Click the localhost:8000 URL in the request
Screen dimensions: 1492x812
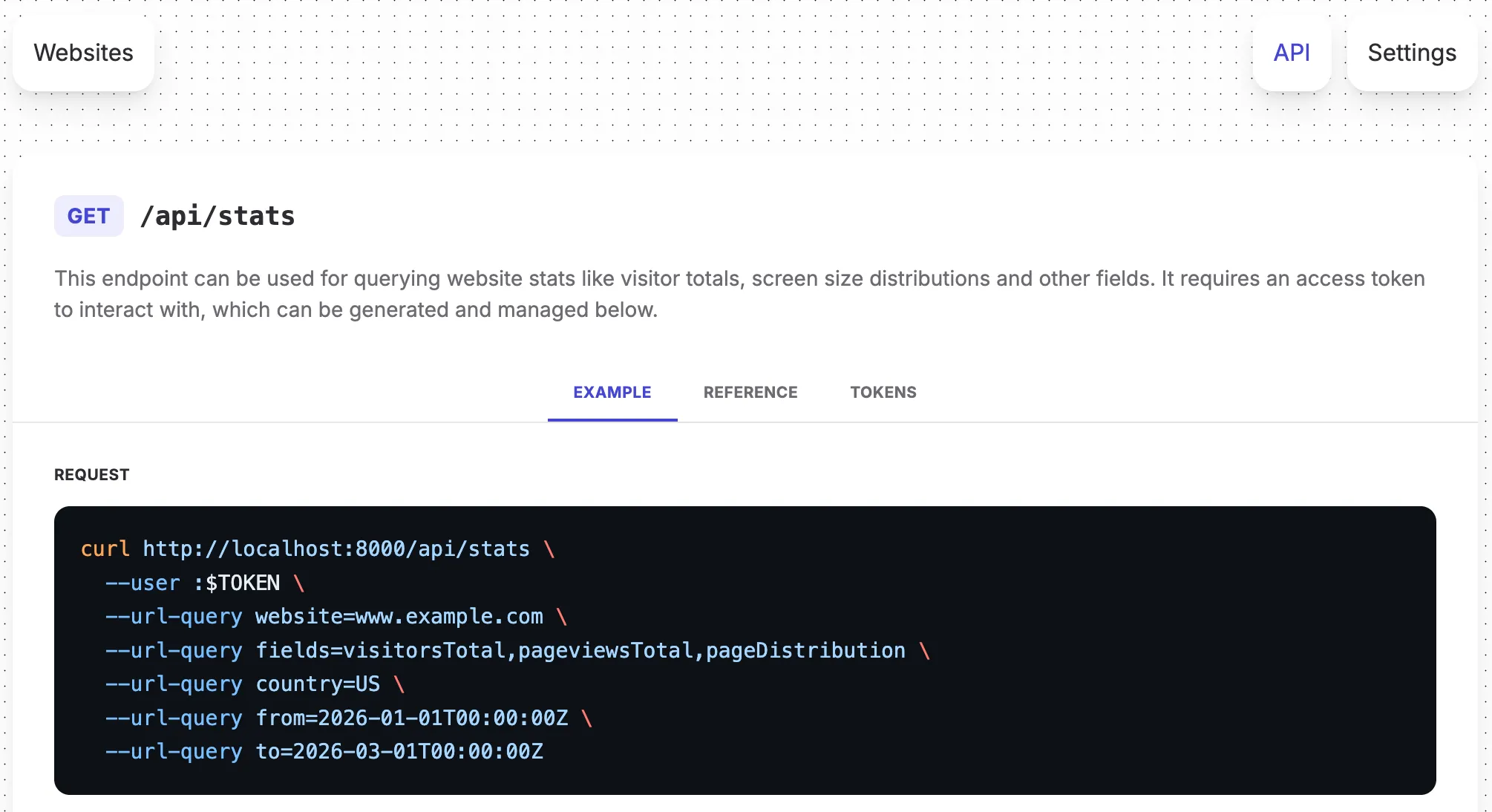[336, 549]
